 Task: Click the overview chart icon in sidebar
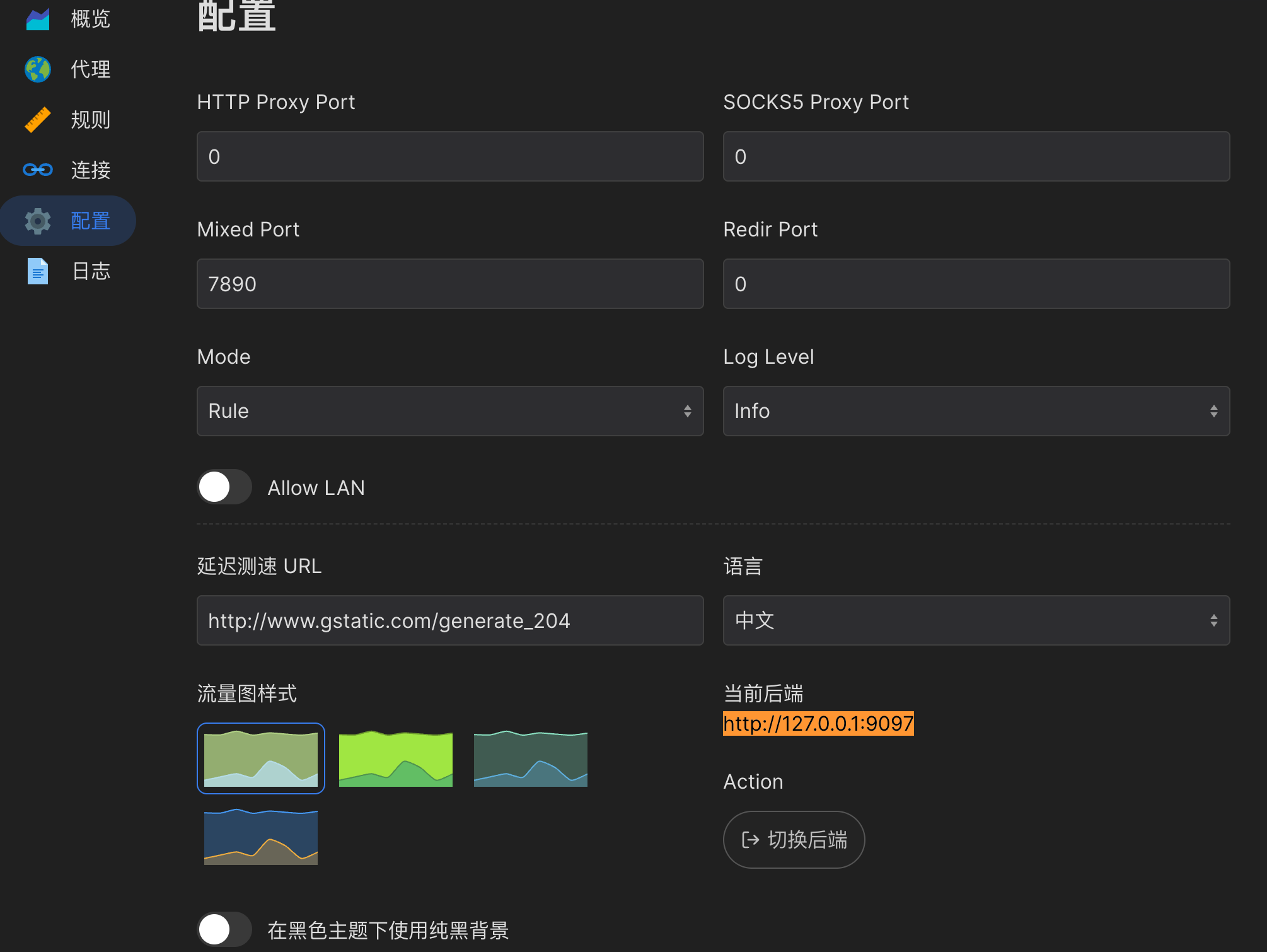point(38,19)
